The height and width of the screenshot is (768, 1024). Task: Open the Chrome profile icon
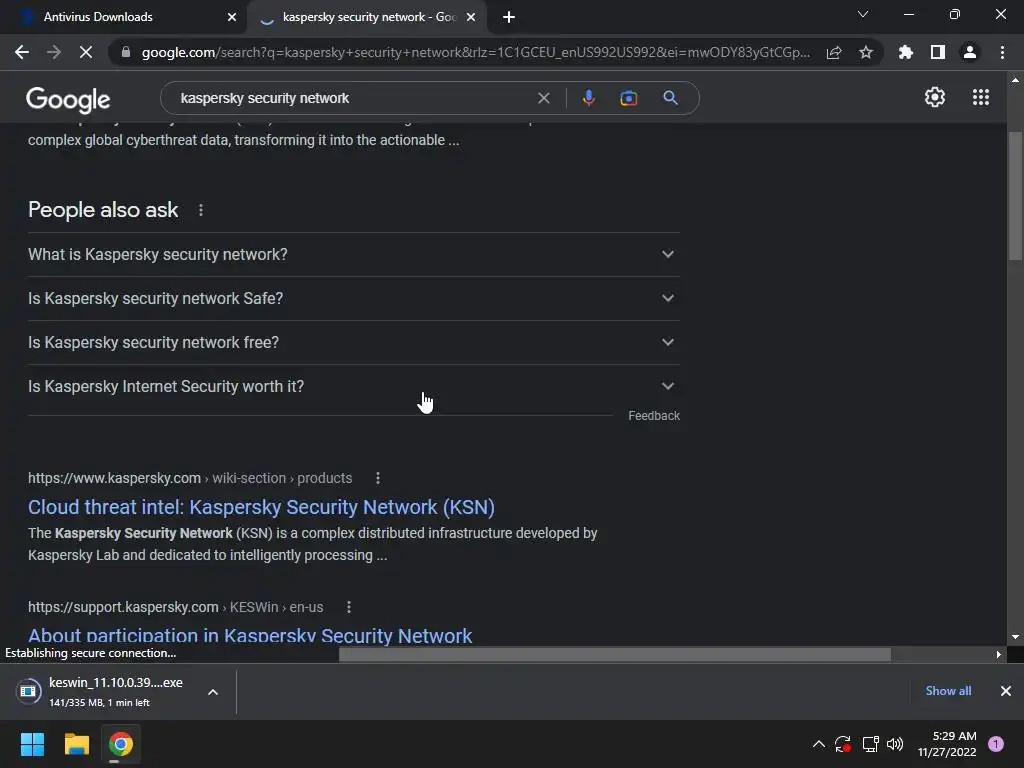tap(970, 52)
